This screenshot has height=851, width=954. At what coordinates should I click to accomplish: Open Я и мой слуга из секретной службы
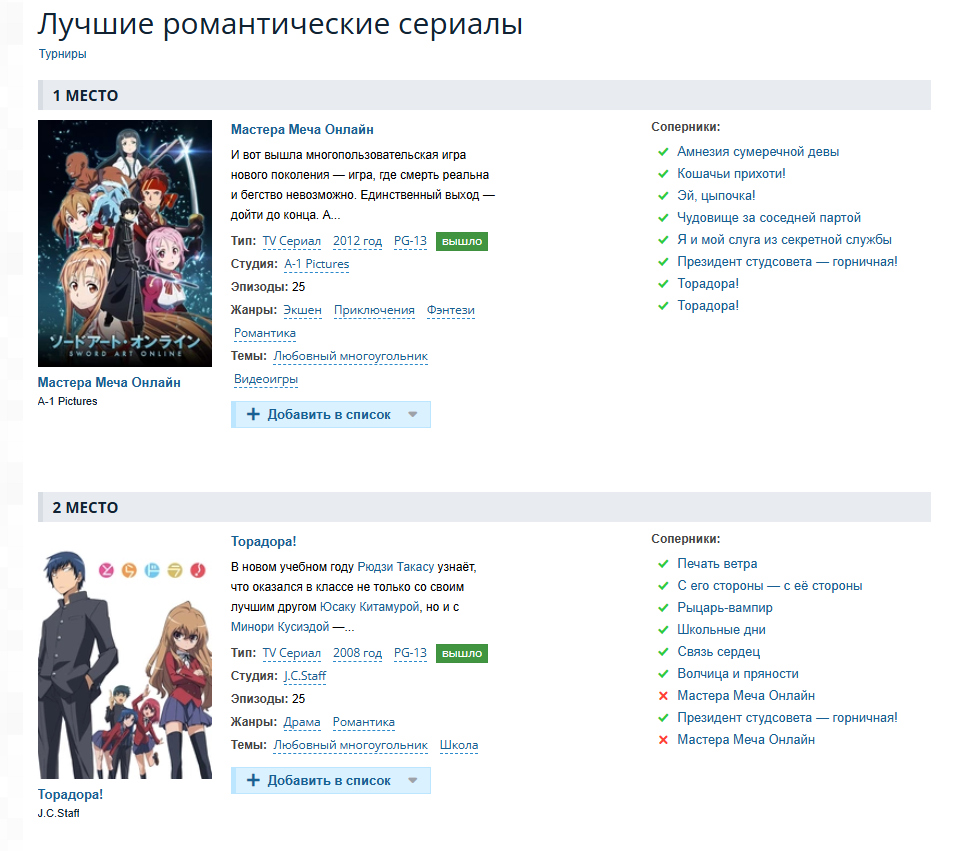(784, 240)
